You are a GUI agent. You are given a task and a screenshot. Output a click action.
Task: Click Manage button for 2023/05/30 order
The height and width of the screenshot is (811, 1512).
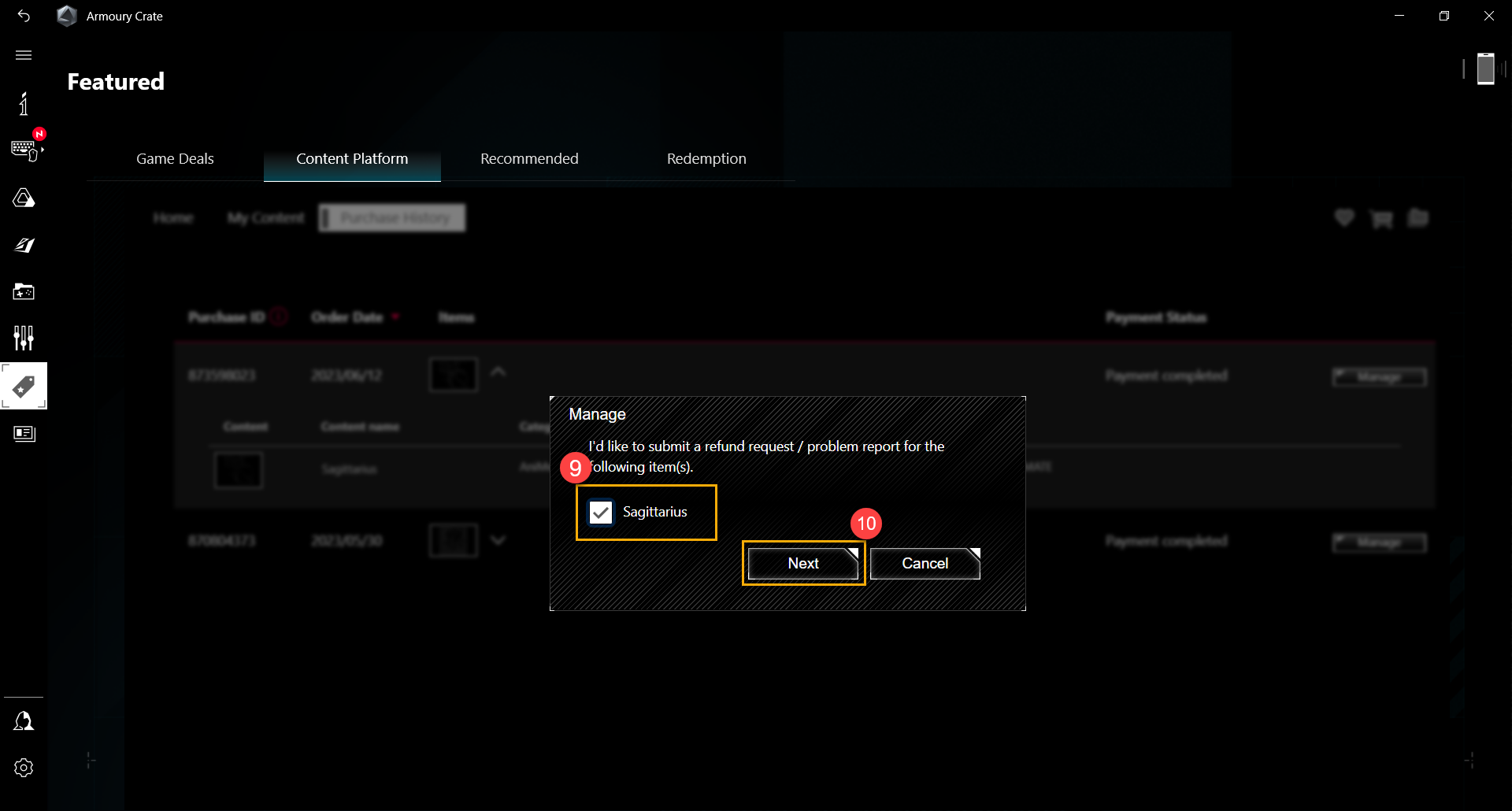coord(1379,543)
